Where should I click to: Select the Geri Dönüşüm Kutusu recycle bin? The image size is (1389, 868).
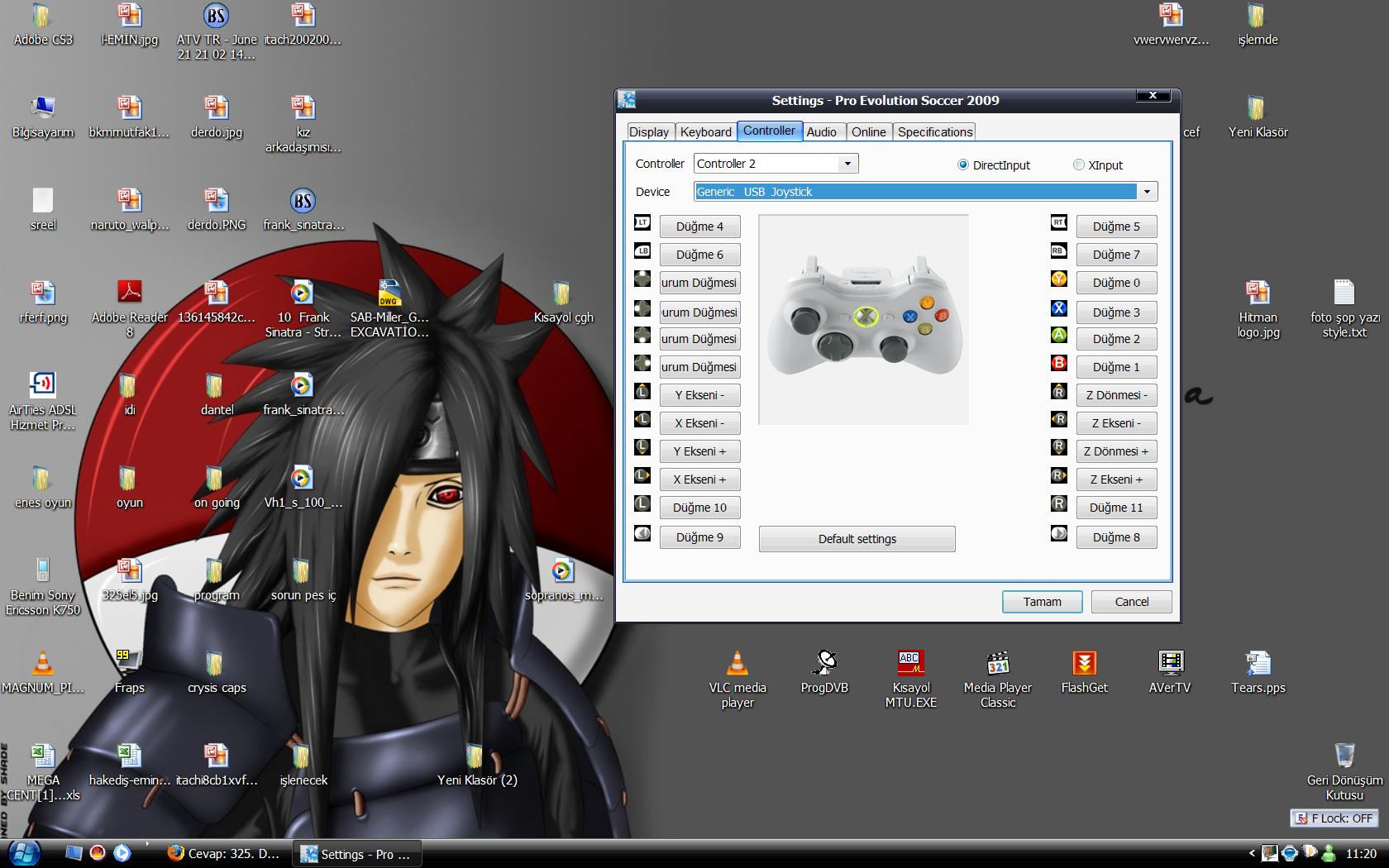click(1344, 771)
